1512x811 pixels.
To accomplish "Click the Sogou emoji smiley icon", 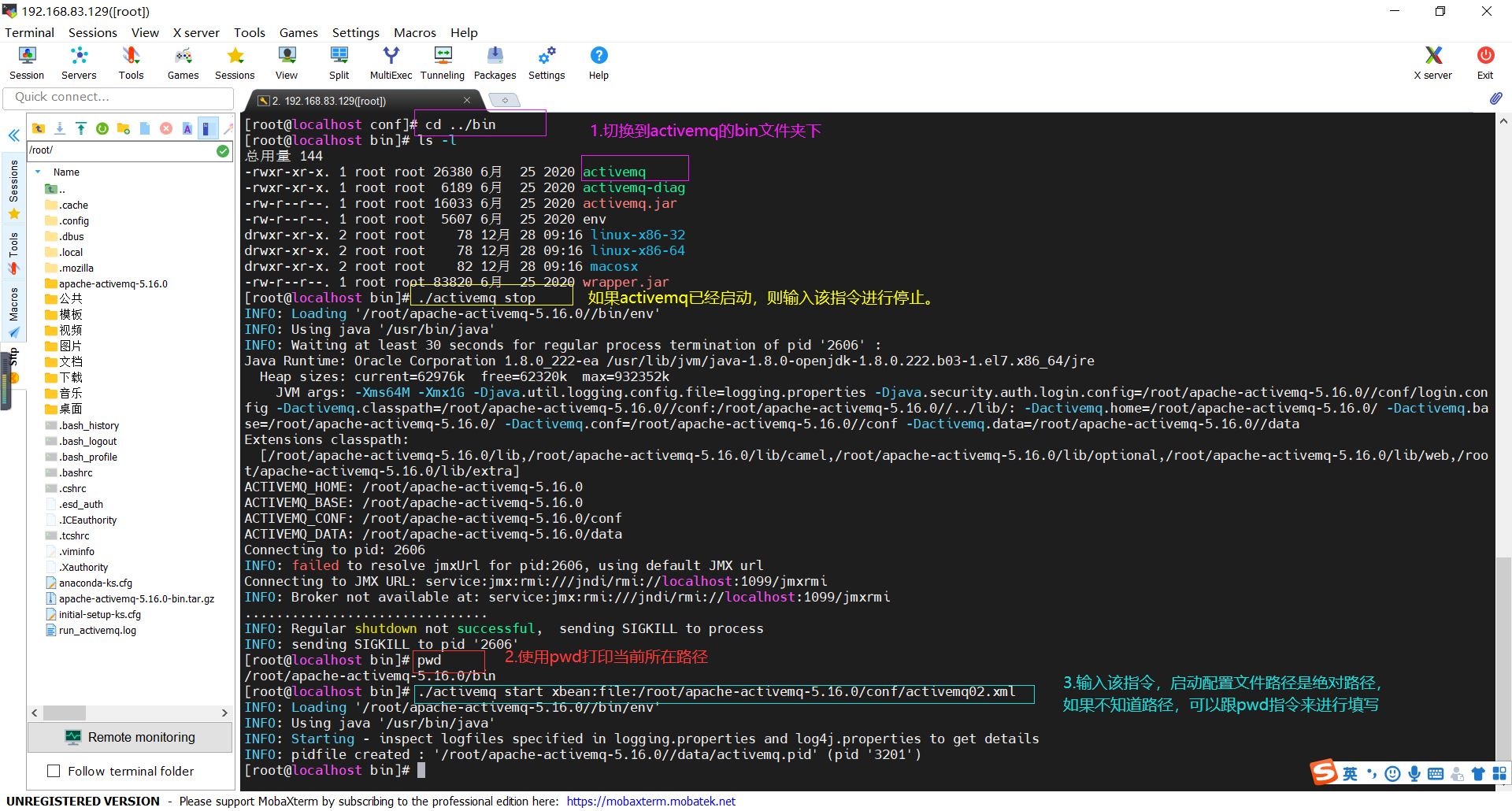I will click(x=1393, y=774).
